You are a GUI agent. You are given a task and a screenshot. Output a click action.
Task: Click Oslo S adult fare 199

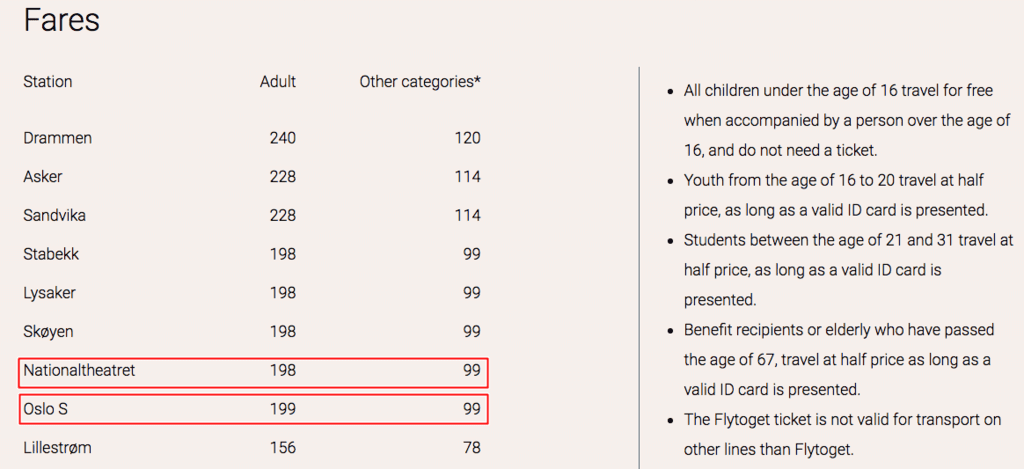pyautogui.click(x=283, y=410)
